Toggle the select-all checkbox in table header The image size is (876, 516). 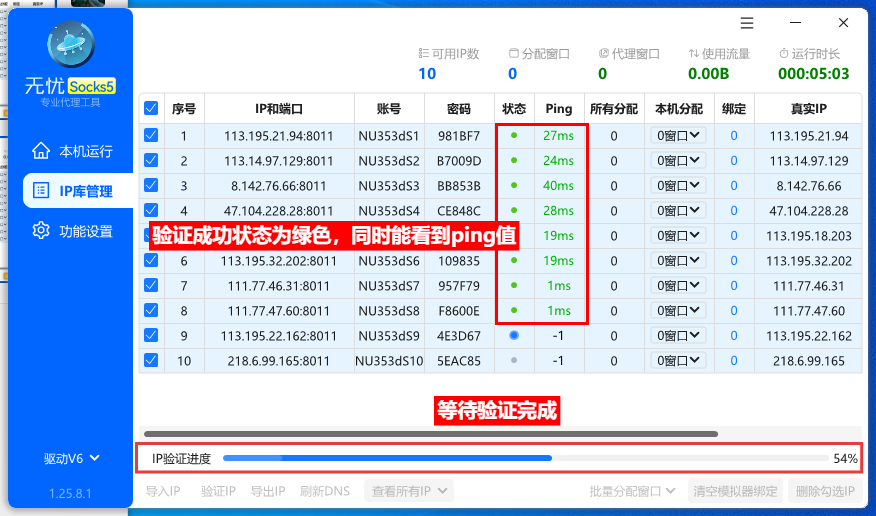tap(151, 109)
